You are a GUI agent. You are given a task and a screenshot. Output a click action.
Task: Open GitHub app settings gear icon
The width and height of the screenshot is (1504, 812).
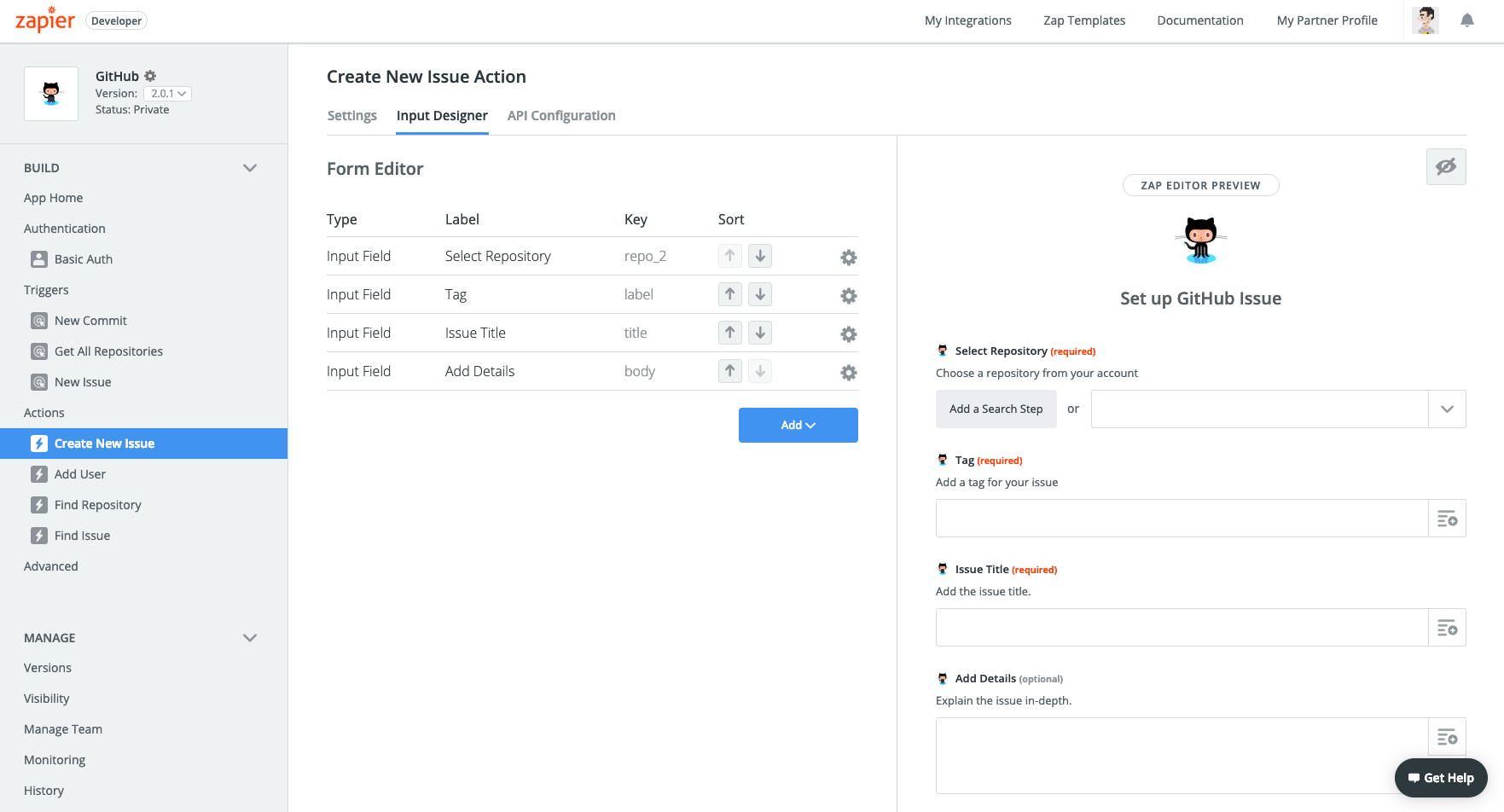150,76
